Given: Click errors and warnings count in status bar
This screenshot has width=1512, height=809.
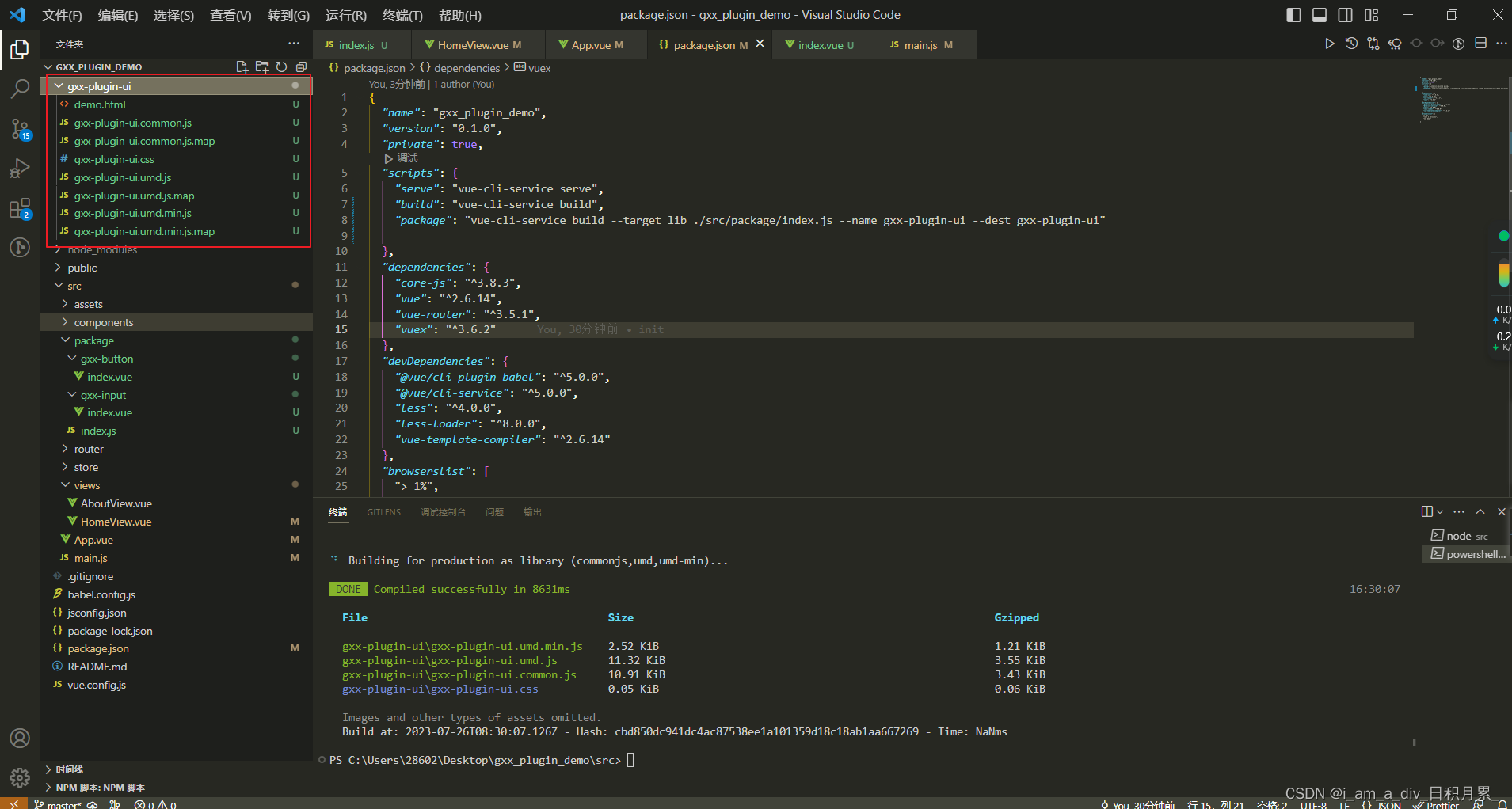Looking at the screenshot, I should (155, 804).
